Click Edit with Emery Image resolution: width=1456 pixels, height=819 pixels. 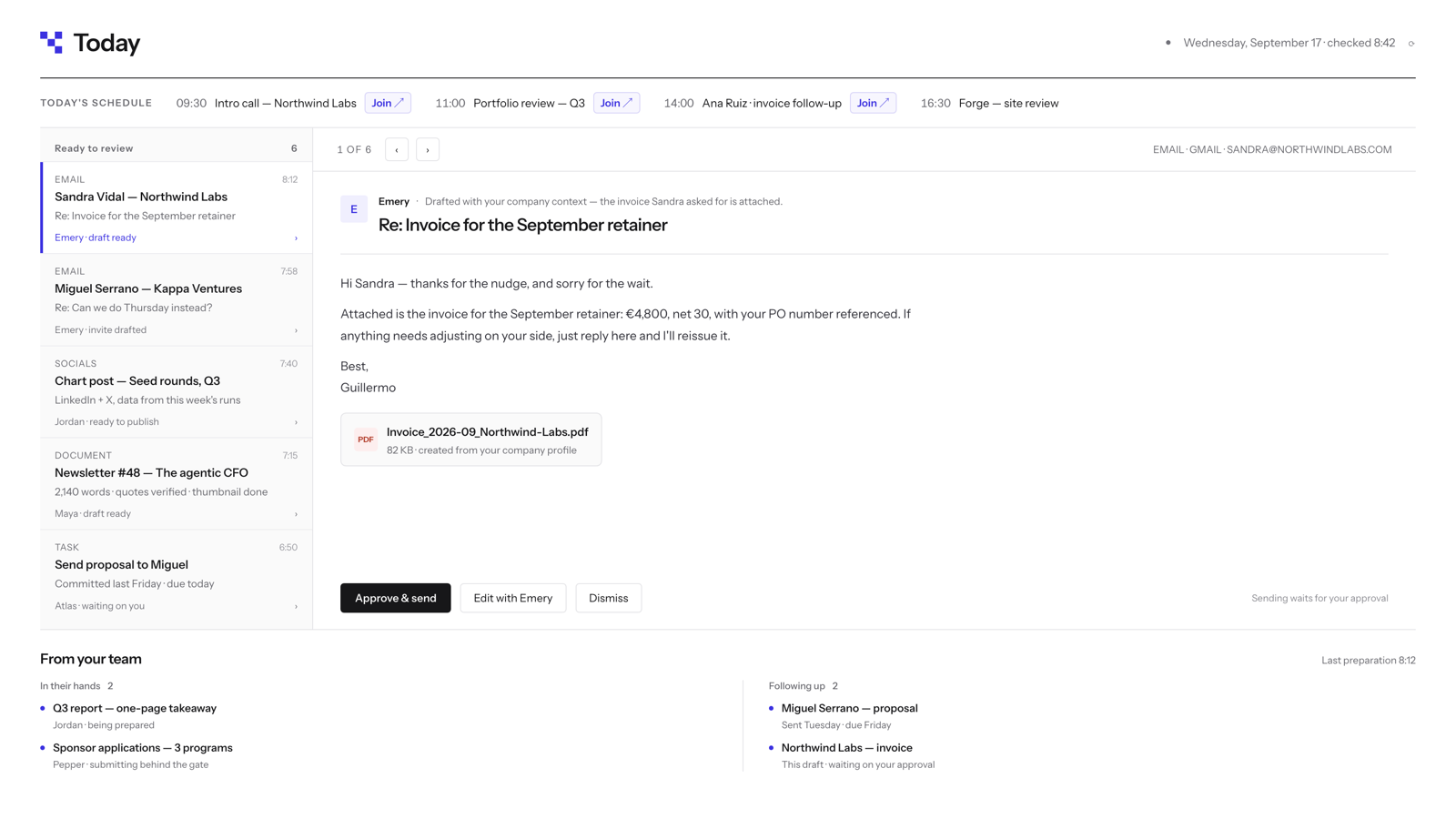(x=513, y=598)
